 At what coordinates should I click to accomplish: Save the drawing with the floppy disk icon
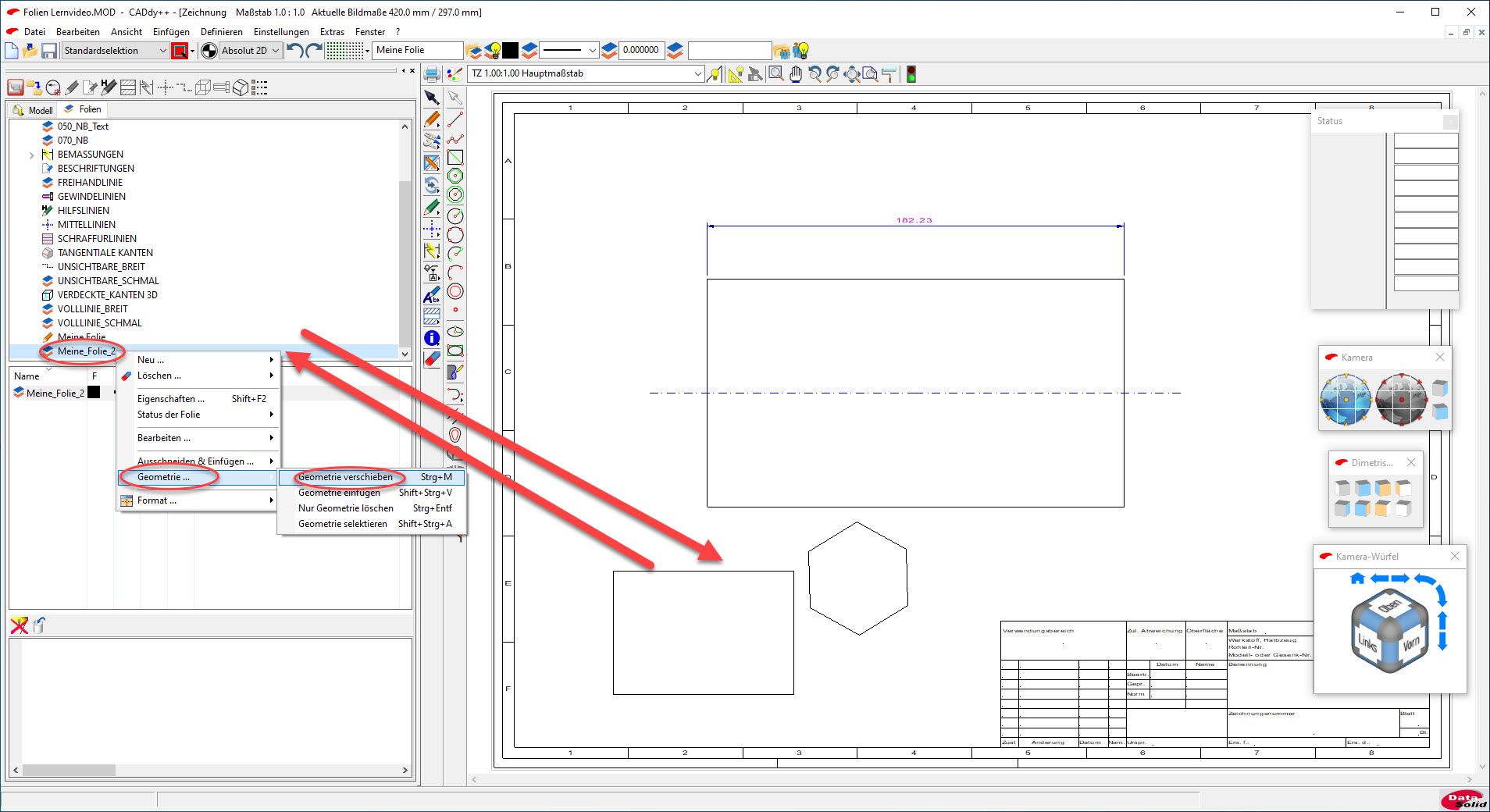(x=48, y=51)
